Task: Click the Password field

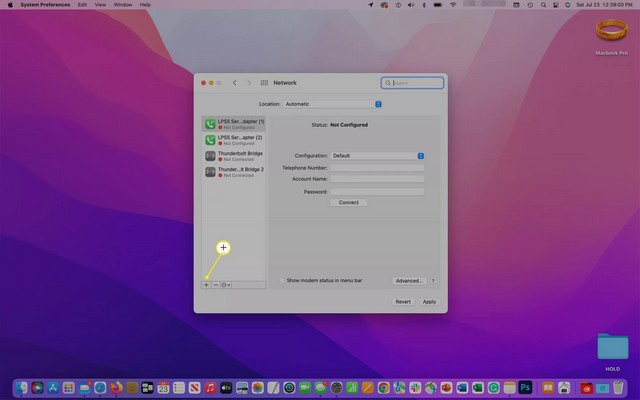Action: (x=377, y=191)
